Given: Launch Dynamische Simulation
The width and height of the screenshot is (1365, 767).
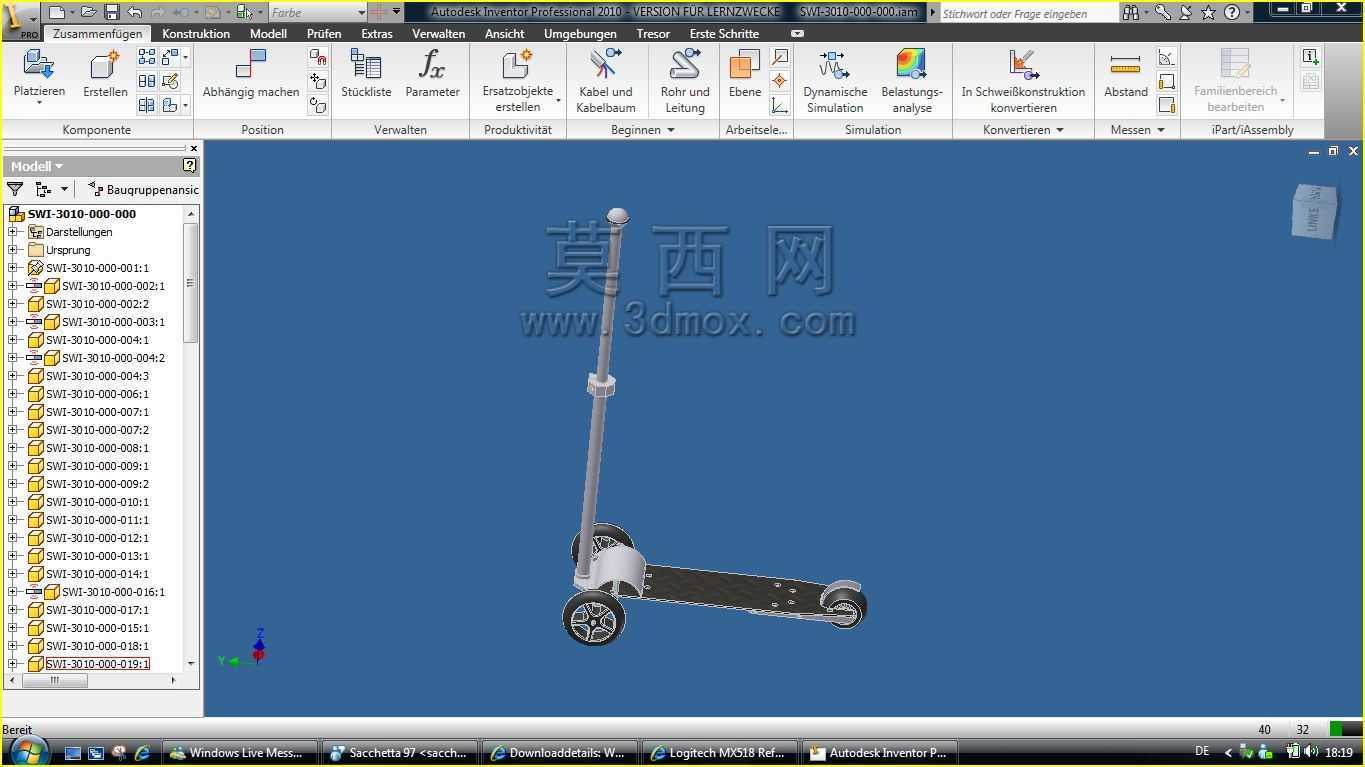Looking at the screenshot, I should 835,82.
